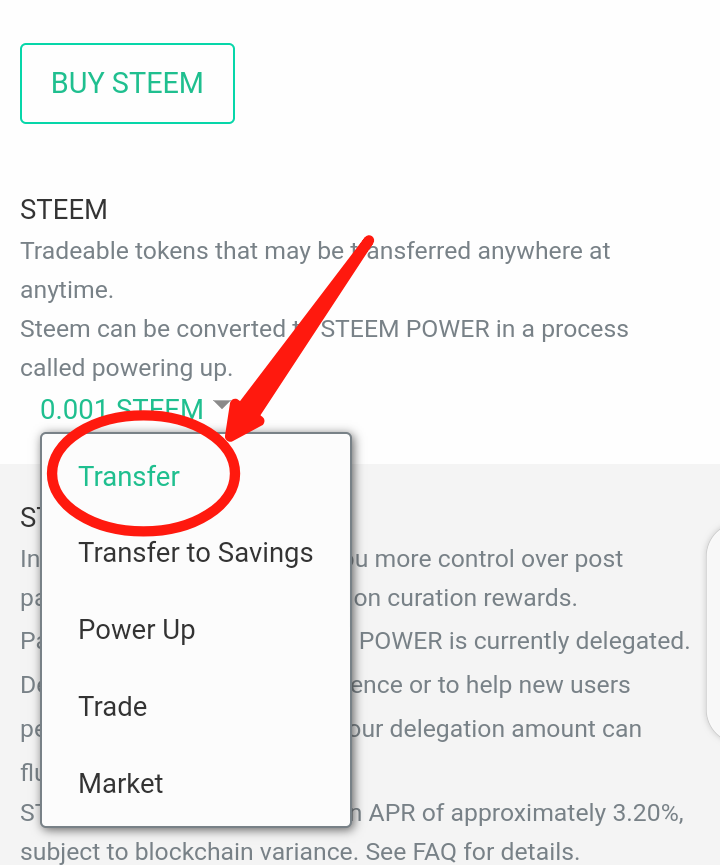
Task: Open the 0.001 STEEM balance dropdown
Action: pyautogui.click(x=121, y=409)
